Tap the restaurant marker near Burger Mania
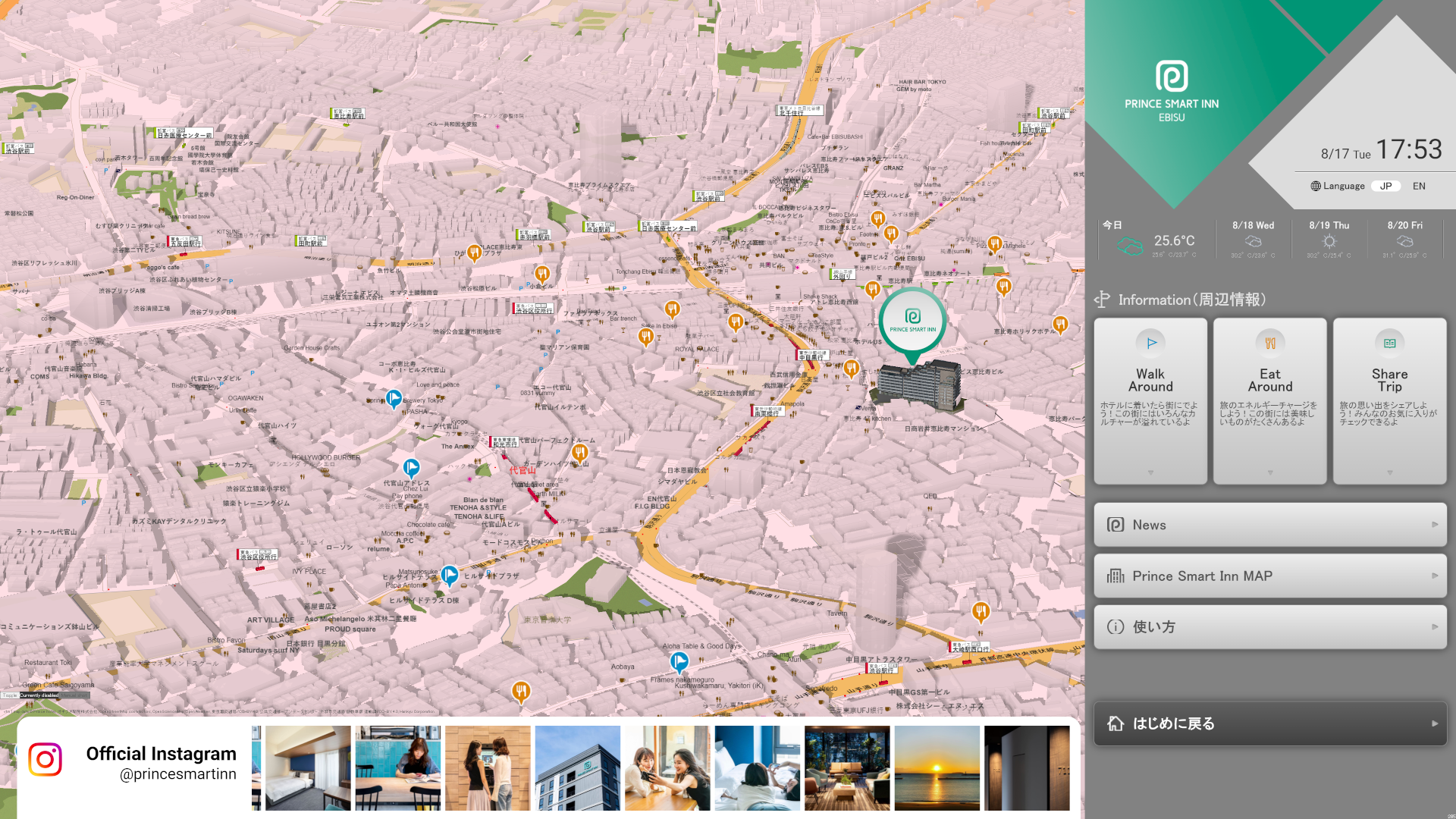 [995, 243]
